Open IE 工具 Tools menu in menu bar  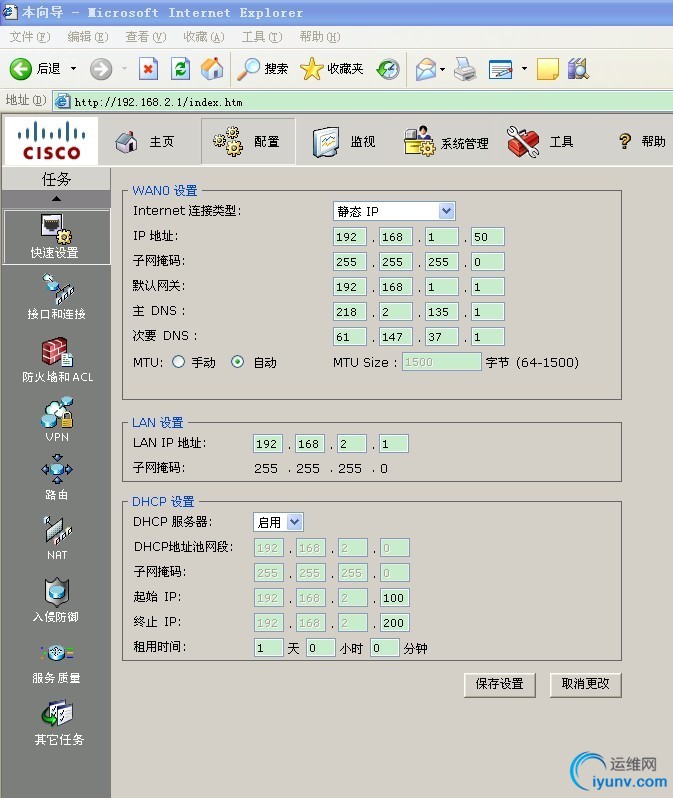262,37
